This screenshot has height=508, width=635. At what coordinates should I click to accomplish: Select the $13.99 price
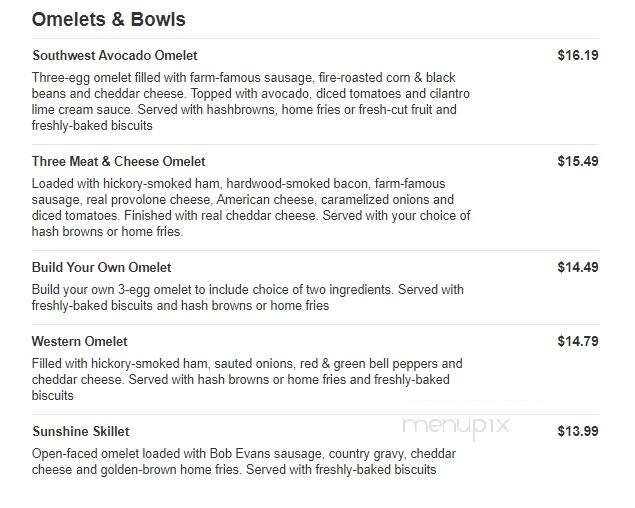[577, 432]
